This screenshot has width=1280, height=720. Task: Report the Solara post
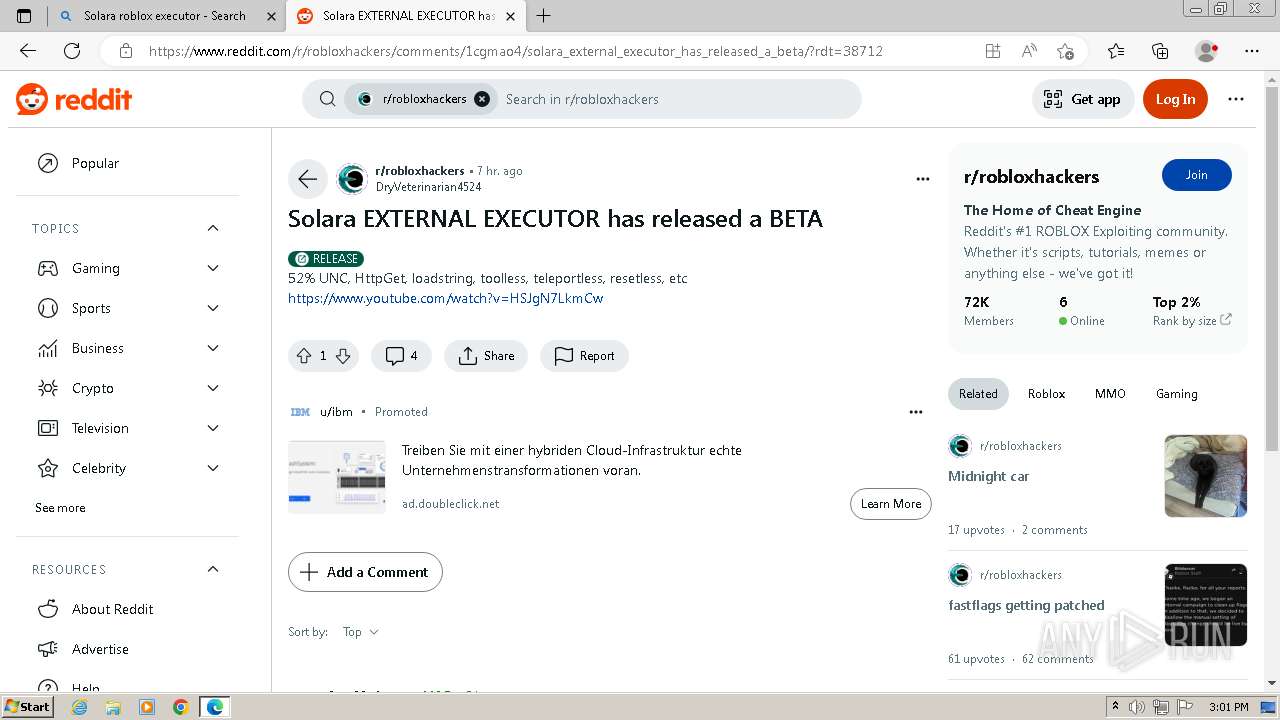tap(584, 356)
